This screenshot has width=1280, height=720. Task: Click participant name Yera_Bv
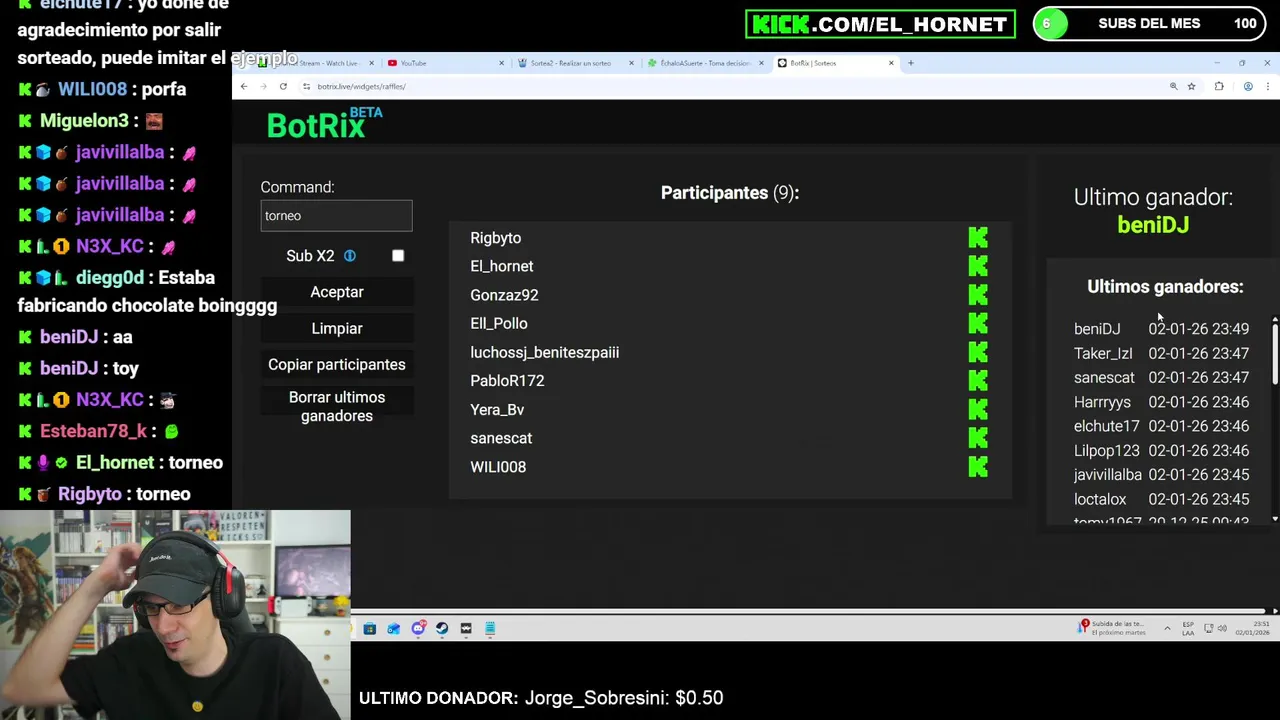point(497,409)
